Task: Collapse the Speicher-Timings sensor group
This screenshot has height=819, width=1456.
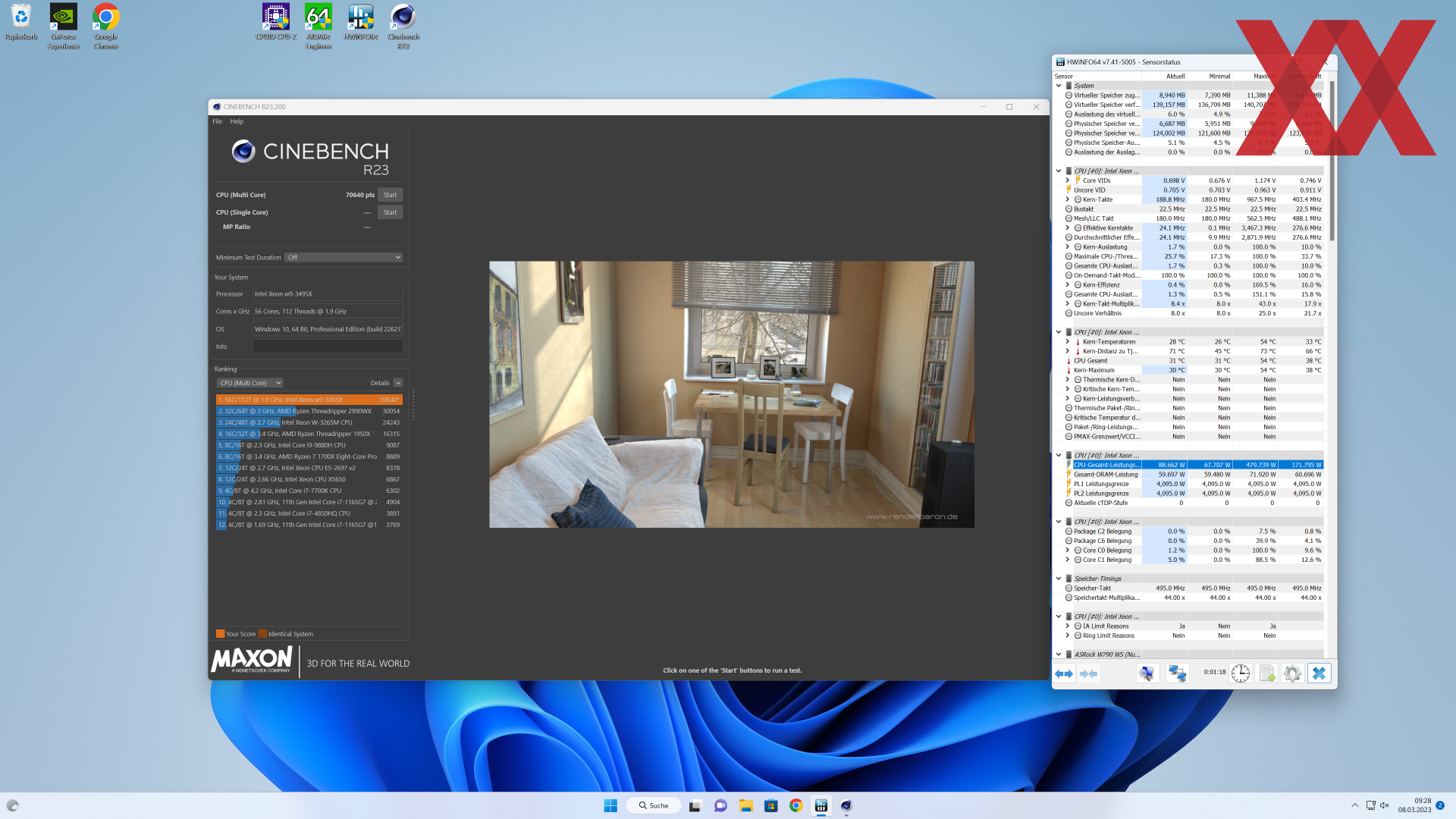Action: [x=1059, y=579]
